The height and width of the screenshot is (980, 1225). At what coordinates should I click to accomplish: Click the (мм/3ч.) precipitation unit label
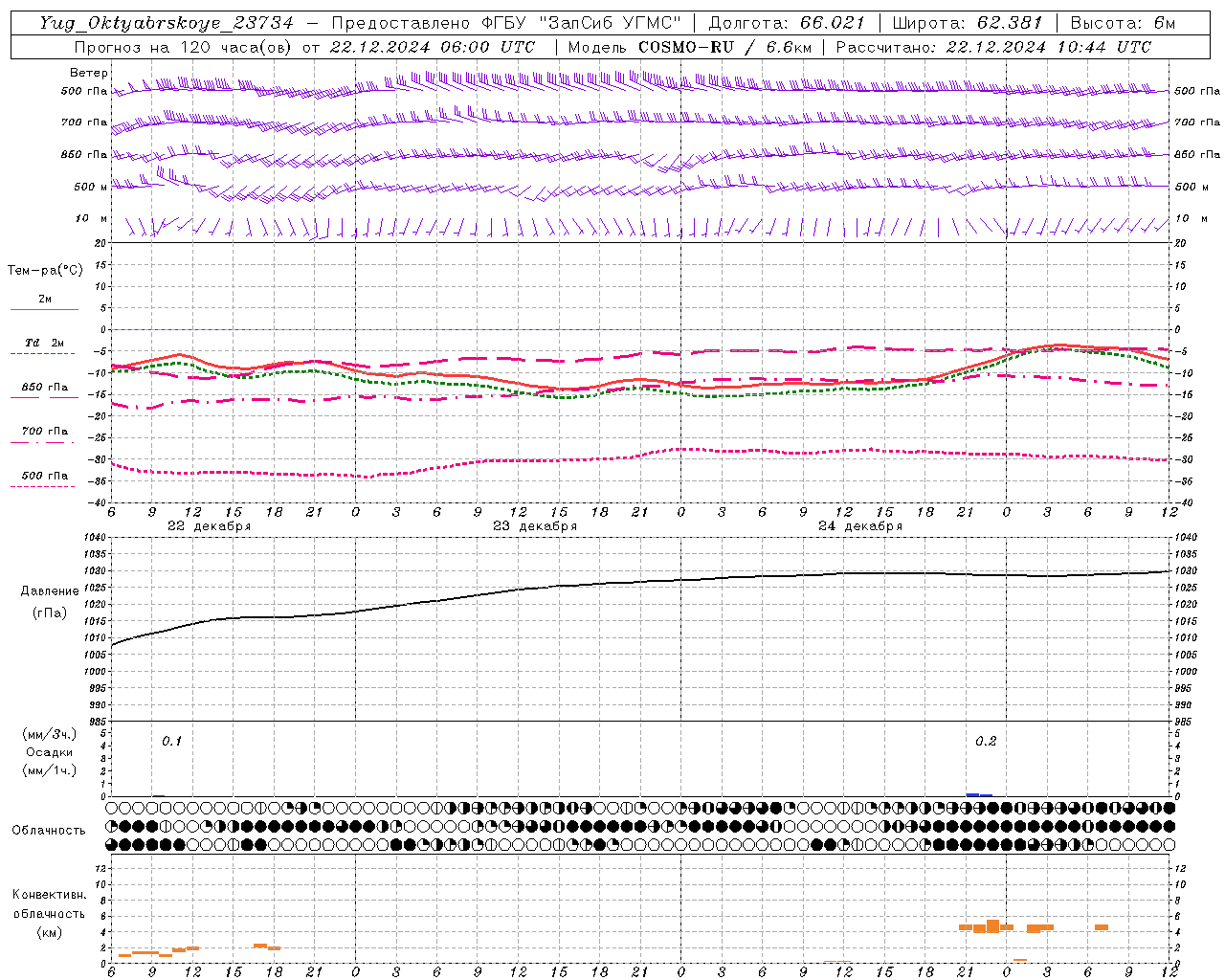(50, 734)
